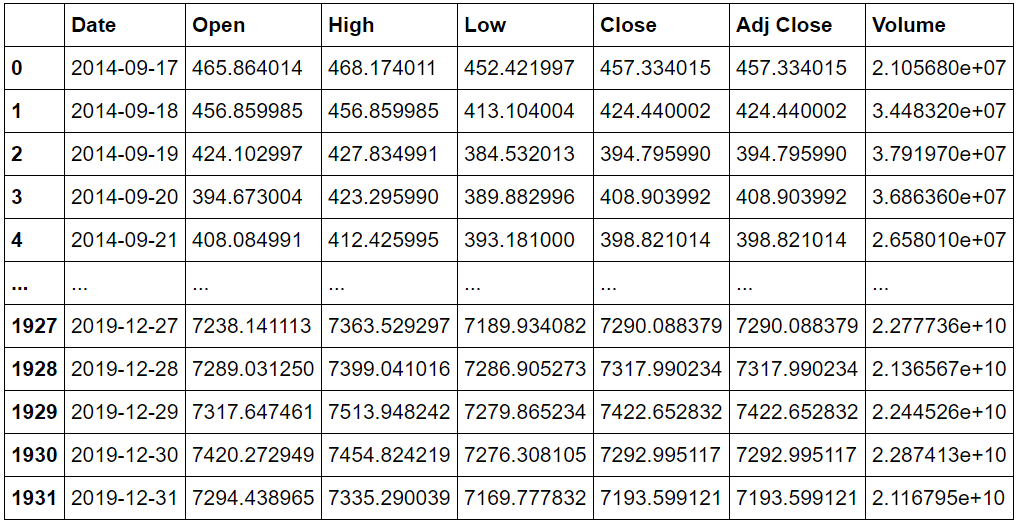Viewport: 1022px width, 525px height.
Task: Select the ellipsis row index cell
Action: click(x=20, y=284)
